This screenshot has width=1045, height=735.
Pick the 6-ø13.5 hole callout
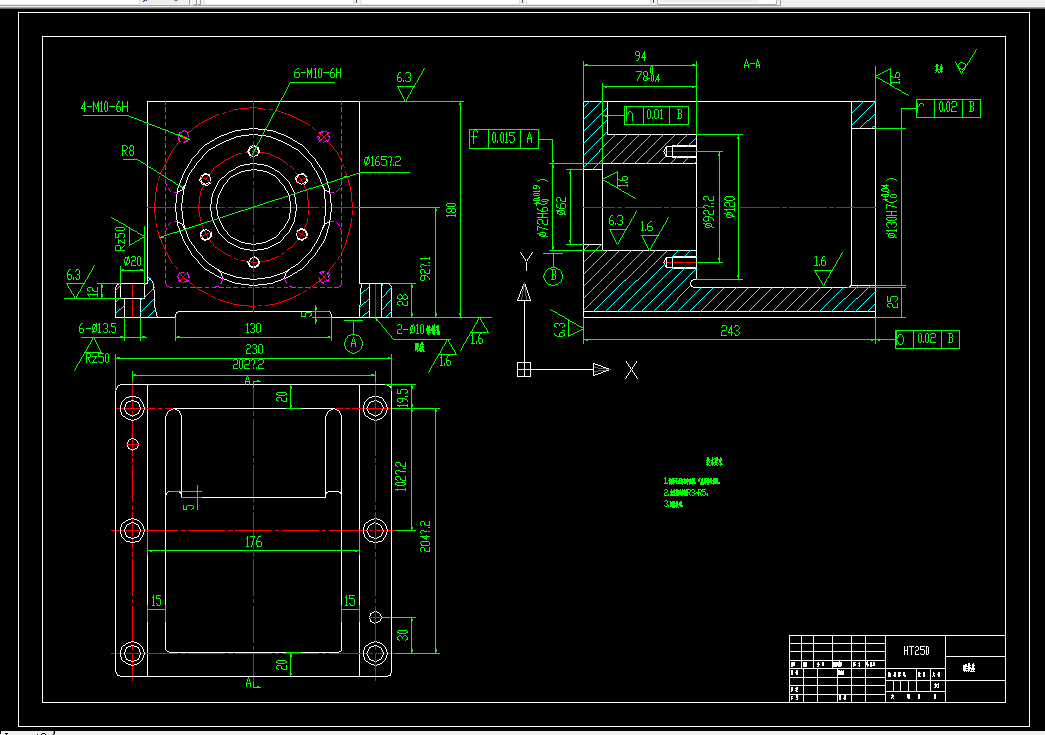pos(97,328)
